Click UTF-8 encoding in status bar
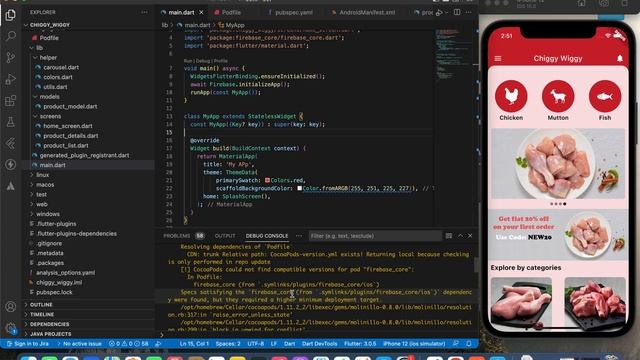Screen dimensions: 640x360 coord(256,344)
